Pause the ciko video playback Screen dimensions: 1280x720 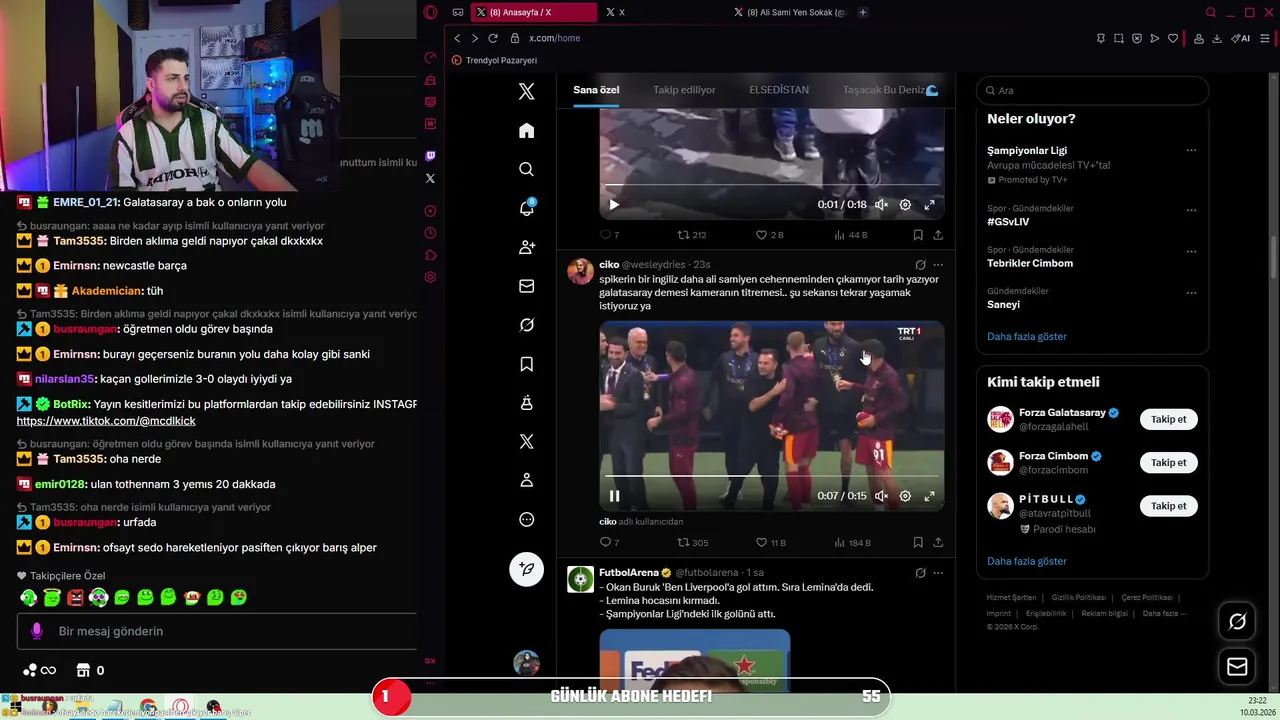[x=614, y=496]
